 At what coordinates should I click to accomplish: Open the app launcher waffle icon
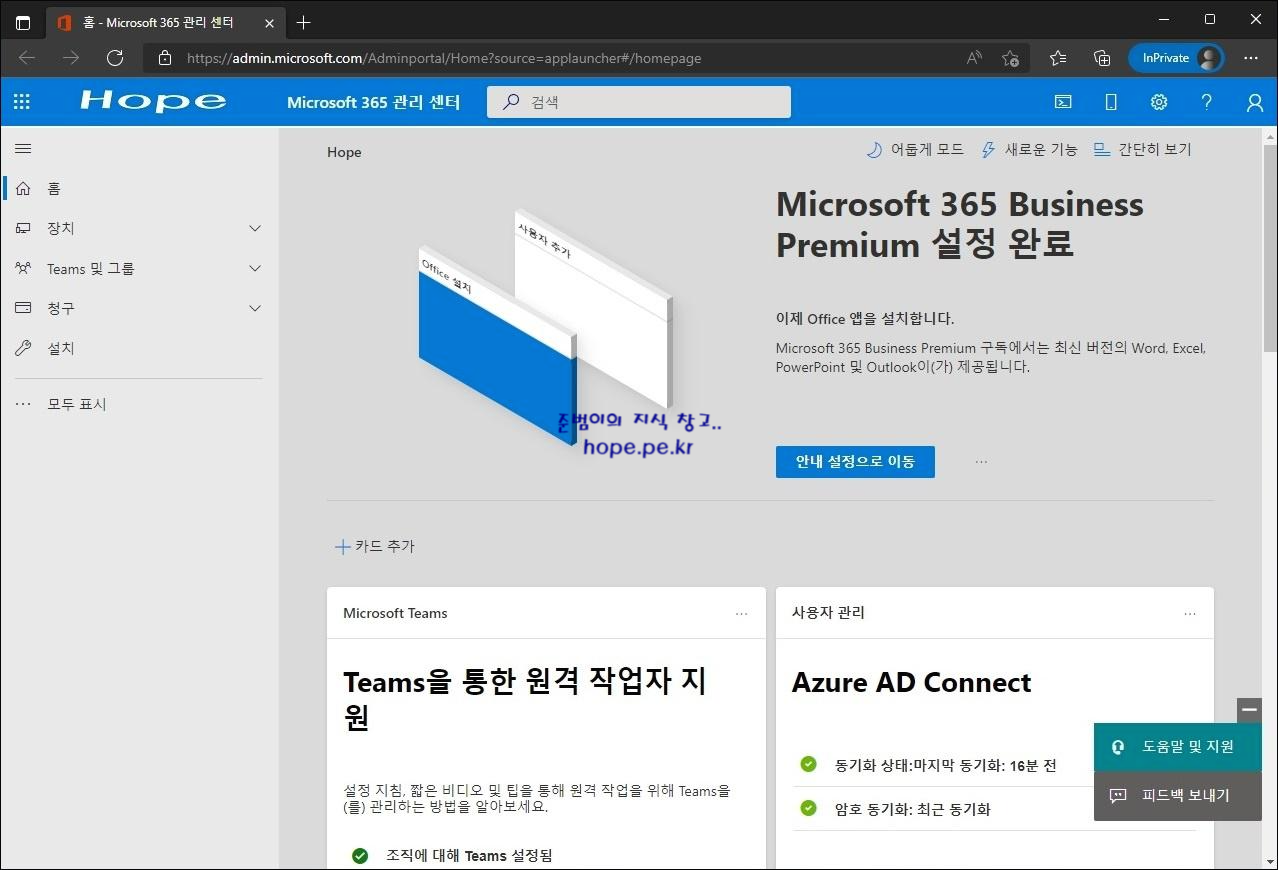coord(22,101)
